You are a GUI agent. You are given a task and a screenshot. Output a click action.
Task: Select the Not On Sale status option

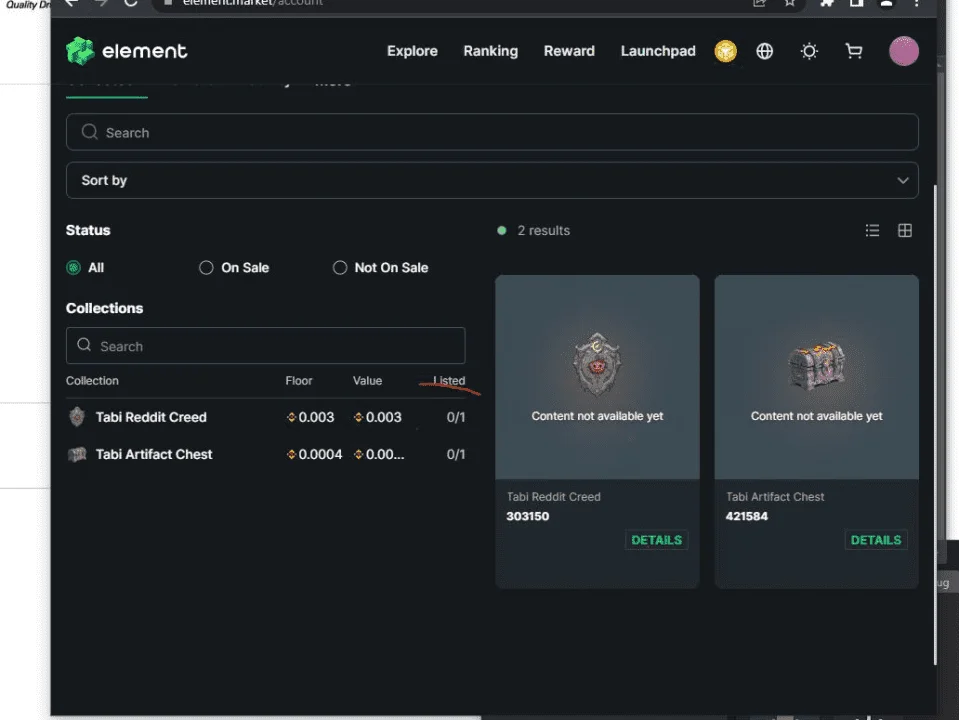[x=340, y=267]
